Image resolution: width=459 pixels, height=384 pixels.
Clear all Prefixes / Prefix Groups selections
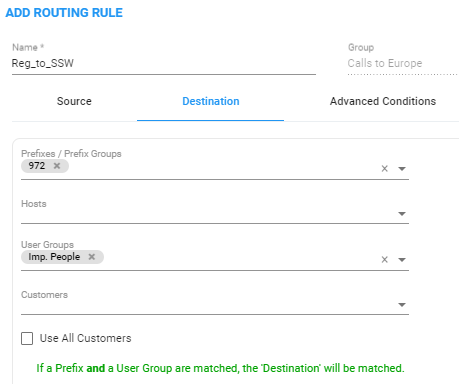(x=385, y=169)
